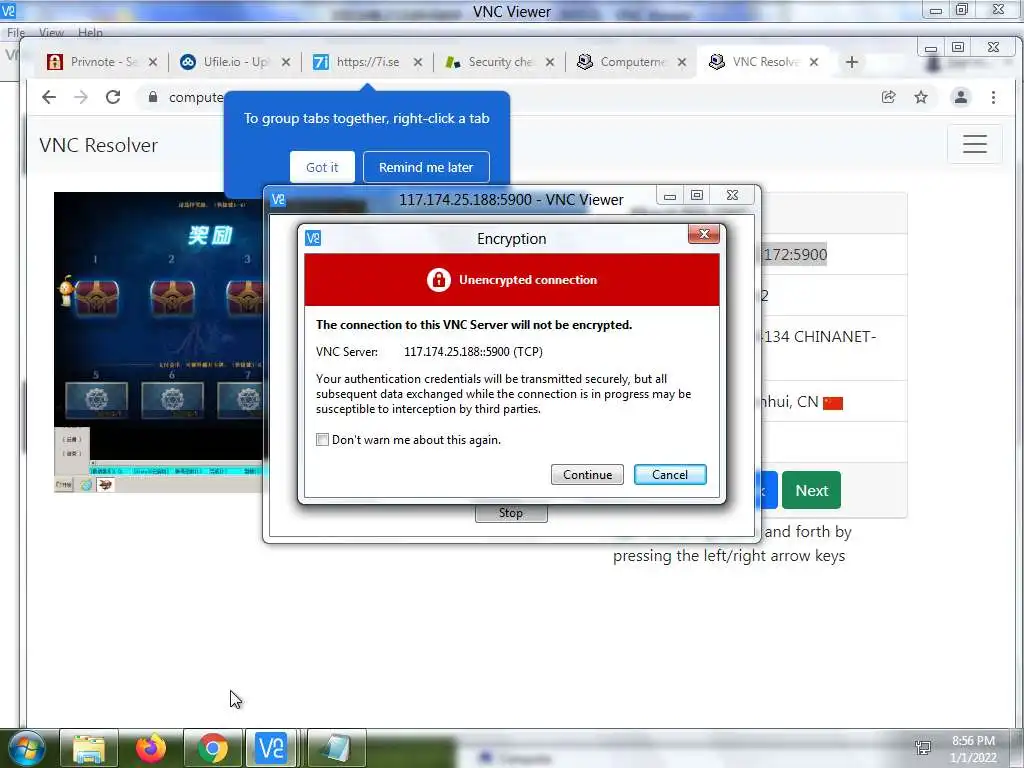Open the File menu in VNC Viewer

click(16, 33)
